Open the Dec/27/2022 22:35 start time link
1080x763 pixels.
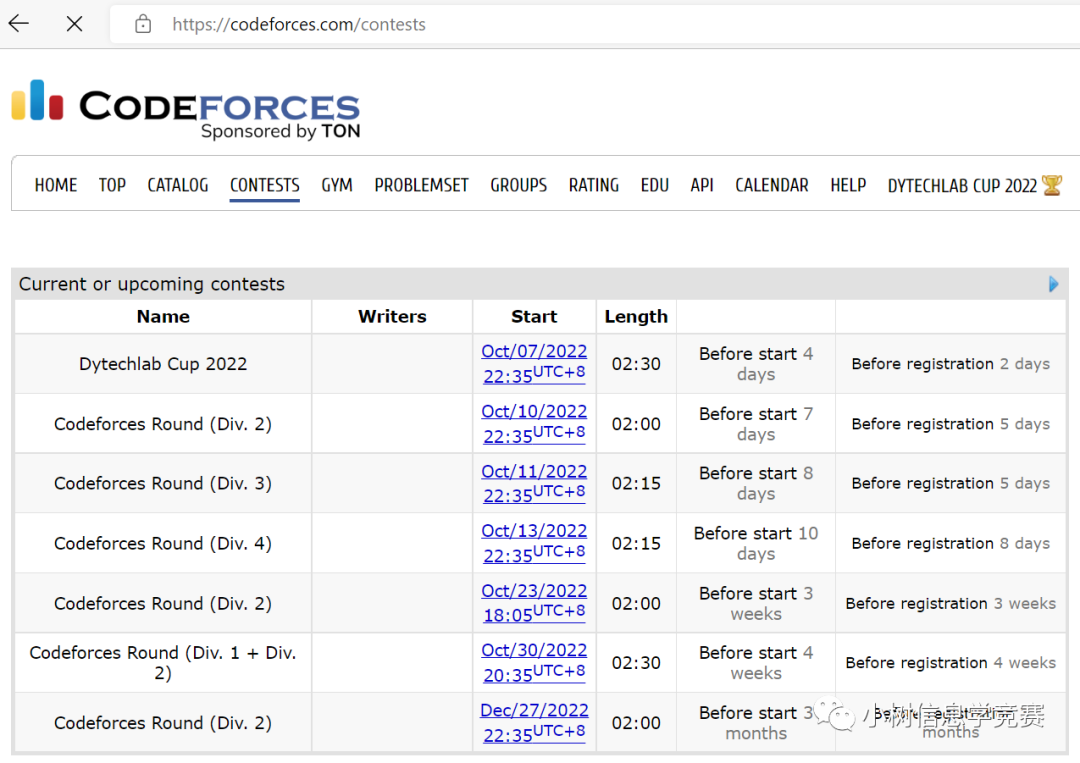point(534,722)
